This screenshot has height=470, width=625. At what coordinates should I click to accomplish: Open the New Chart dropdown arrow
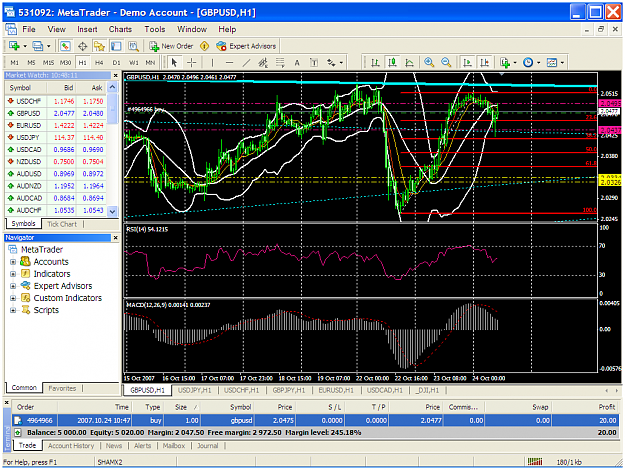coord(25,46)
